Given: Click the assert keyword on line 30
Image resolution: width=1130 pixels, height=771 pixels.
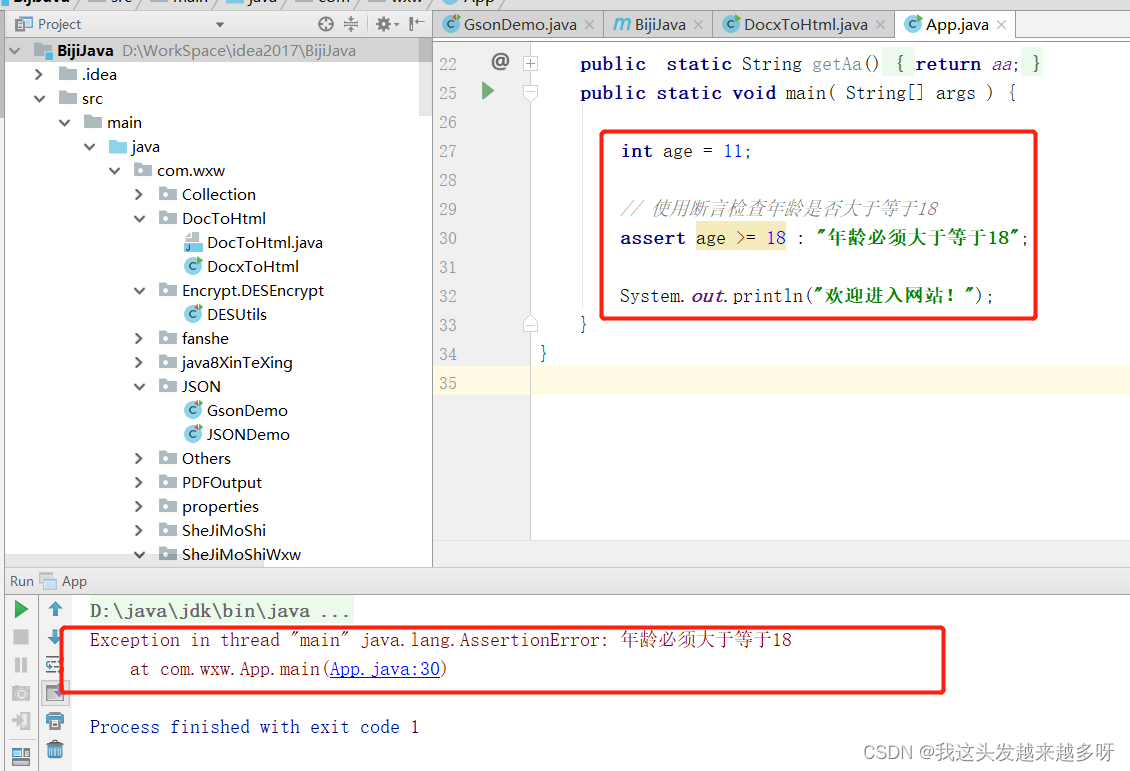Looking at the screenshot, I should click(x=653, y=238).
